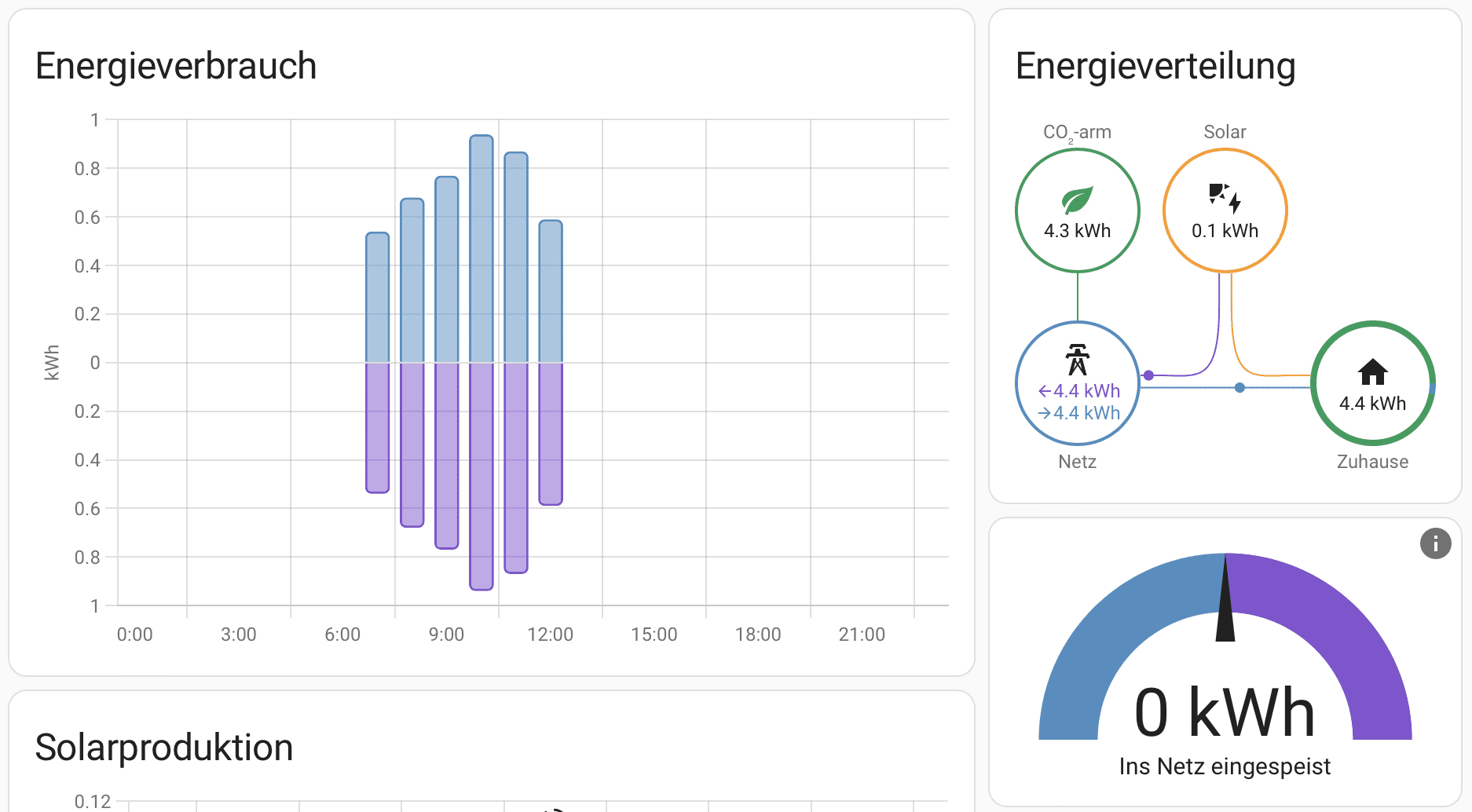Click the Solarproduktion card title

(x=164, y=748)
